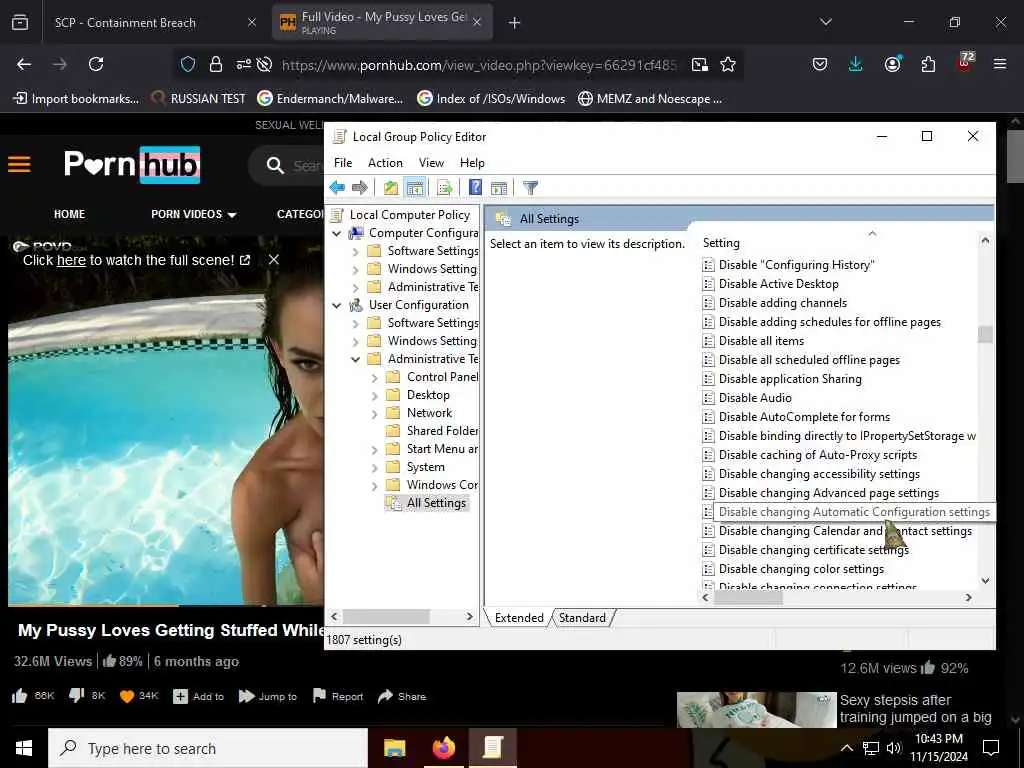Click the Filter funnel icon in the toolbar
The height and width of the screenshot is (768, 1024).
[530, 188]
